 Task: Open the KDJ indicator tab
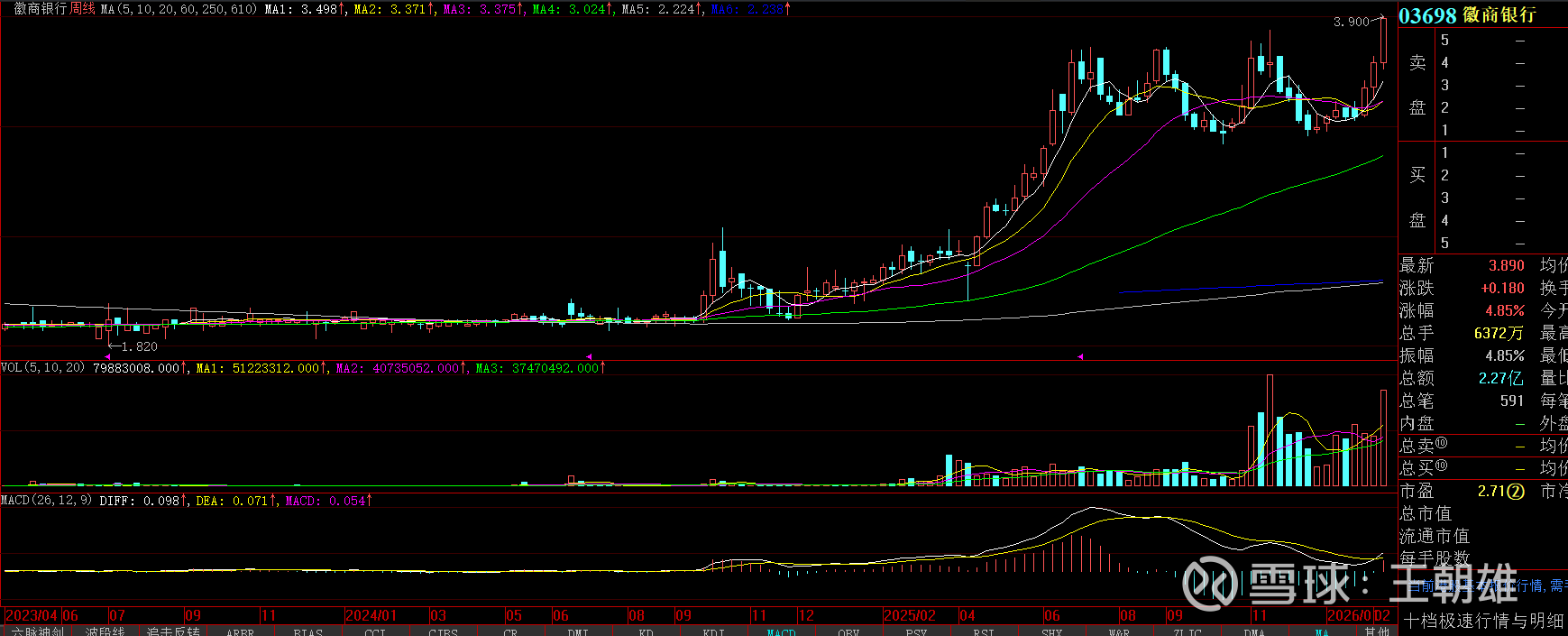point(713,631)
